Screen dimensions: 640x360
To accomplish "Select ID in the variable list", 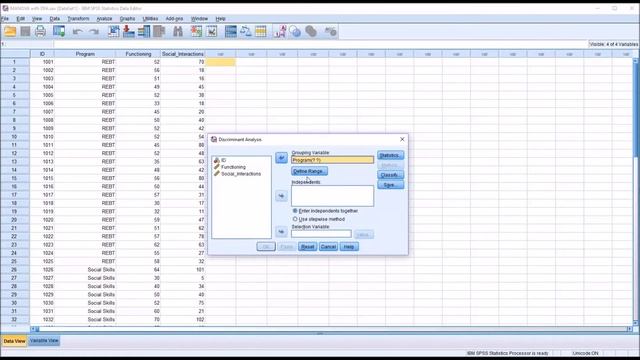I will (x=223, y=160).
